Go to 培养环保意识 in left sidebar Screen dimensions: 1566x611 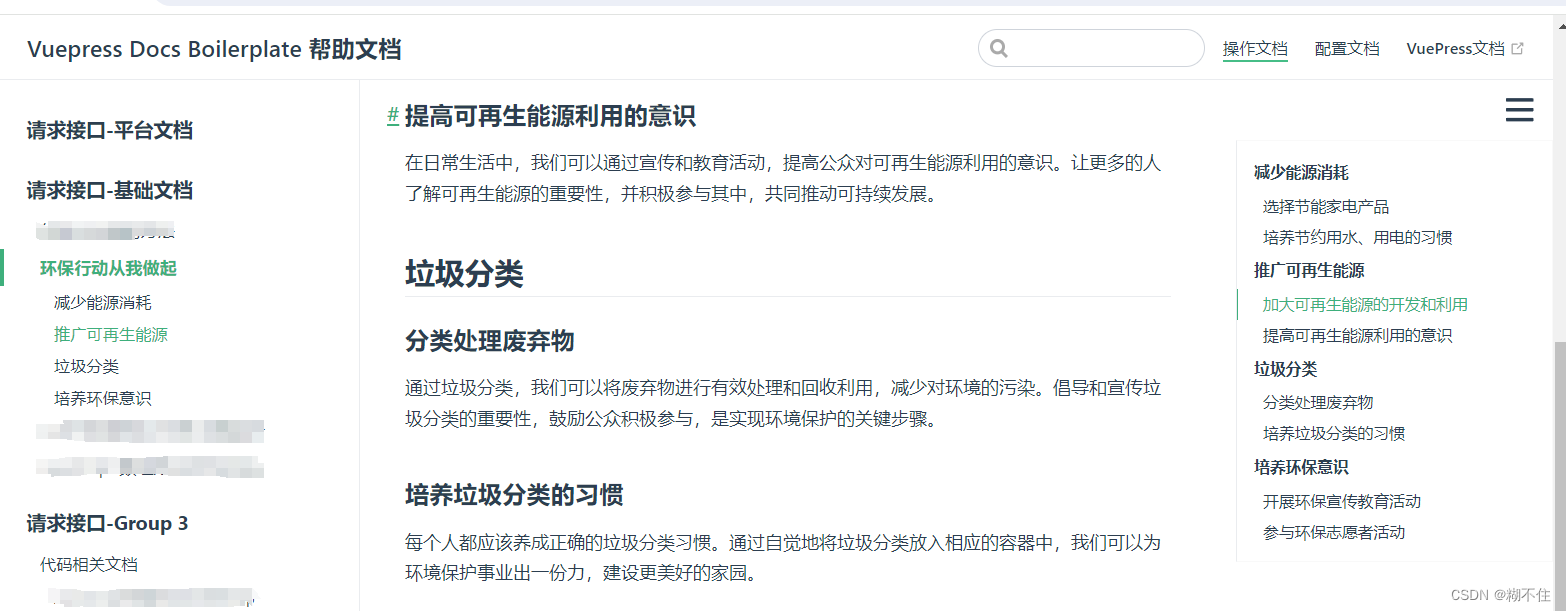(103, 398)
